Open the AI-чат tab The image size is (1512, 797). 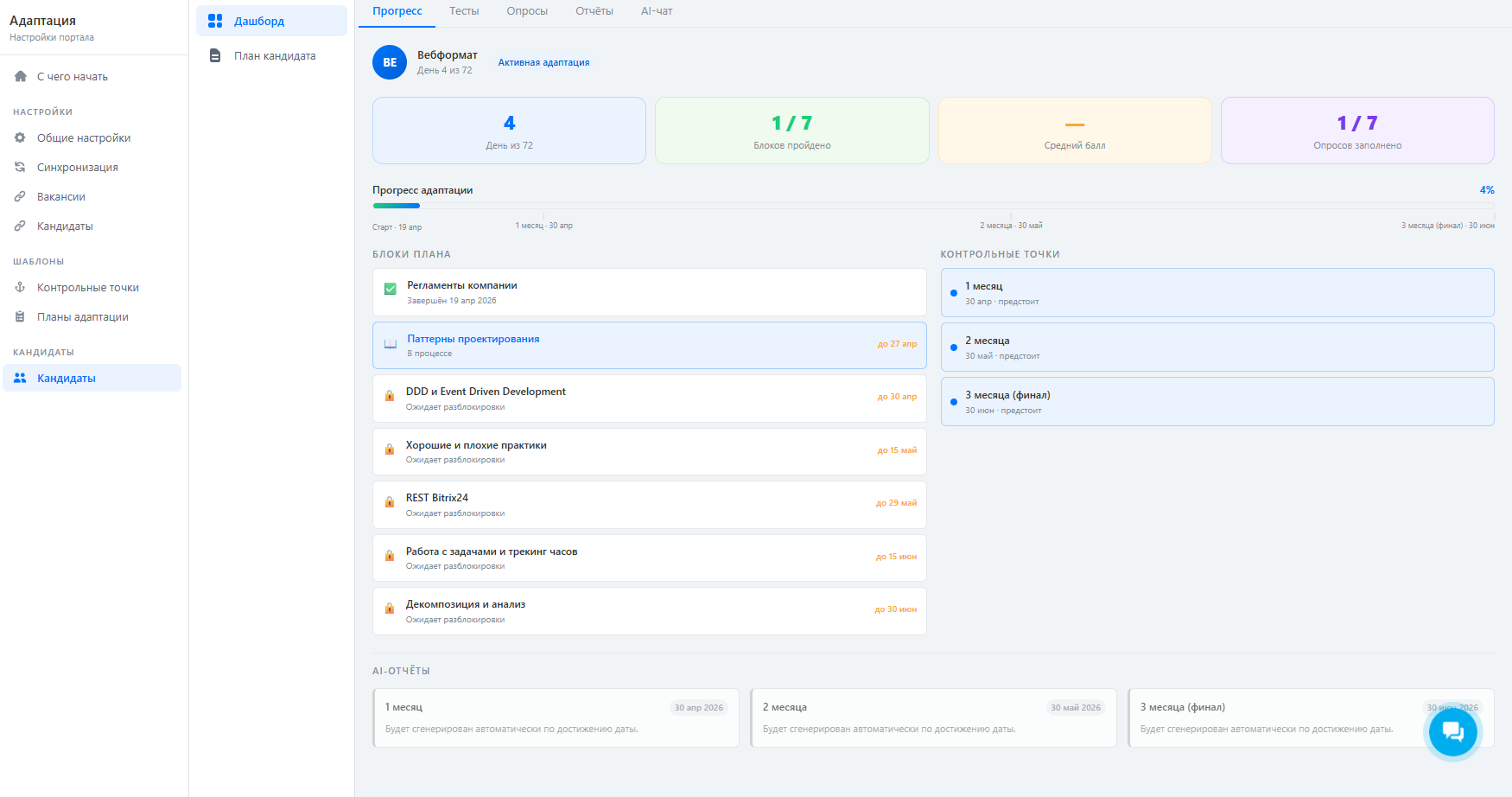[x=656, y=11]
